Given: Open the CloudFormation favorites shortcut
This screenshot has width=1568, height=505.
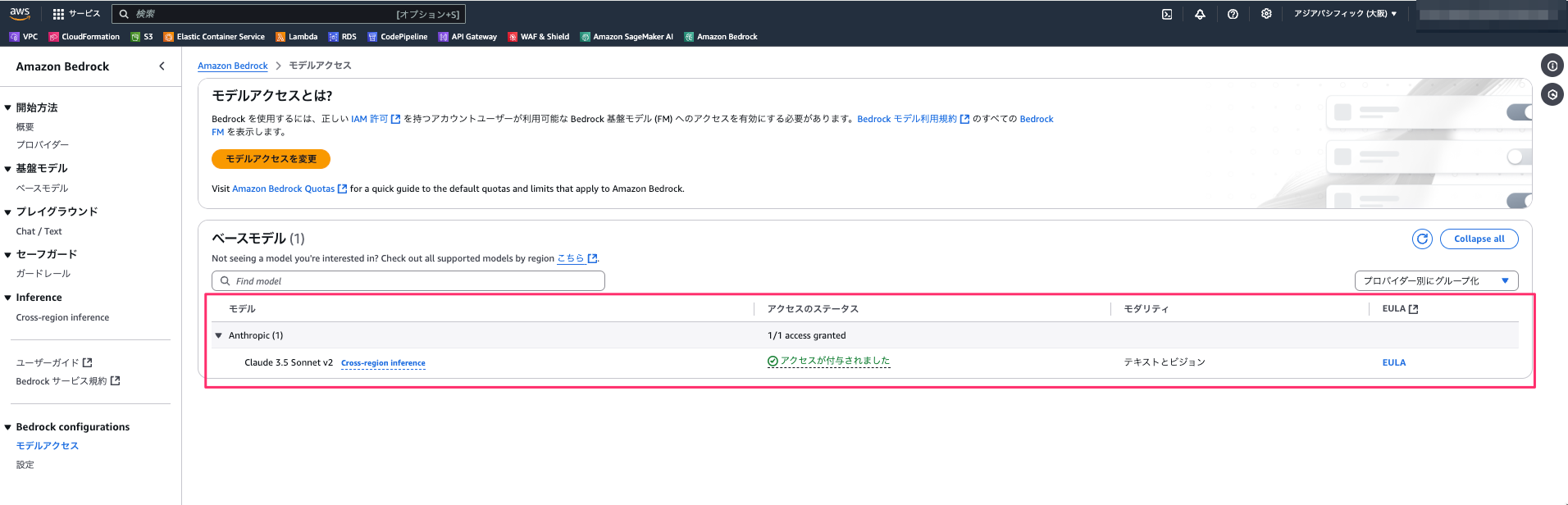Looking at the screenshot, I should click(x=84, y=37).
